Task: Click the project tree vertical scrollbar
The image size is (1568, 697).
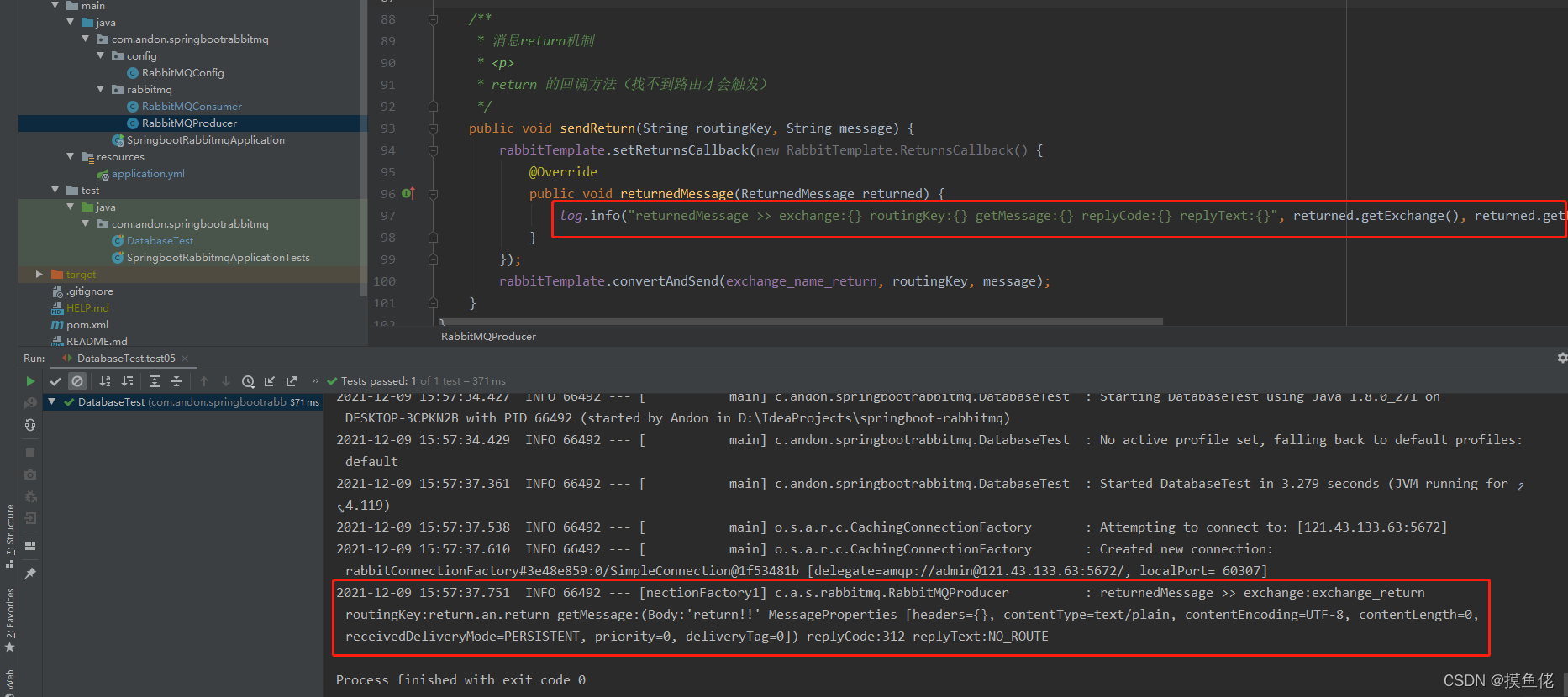Action: click(364, 147)
